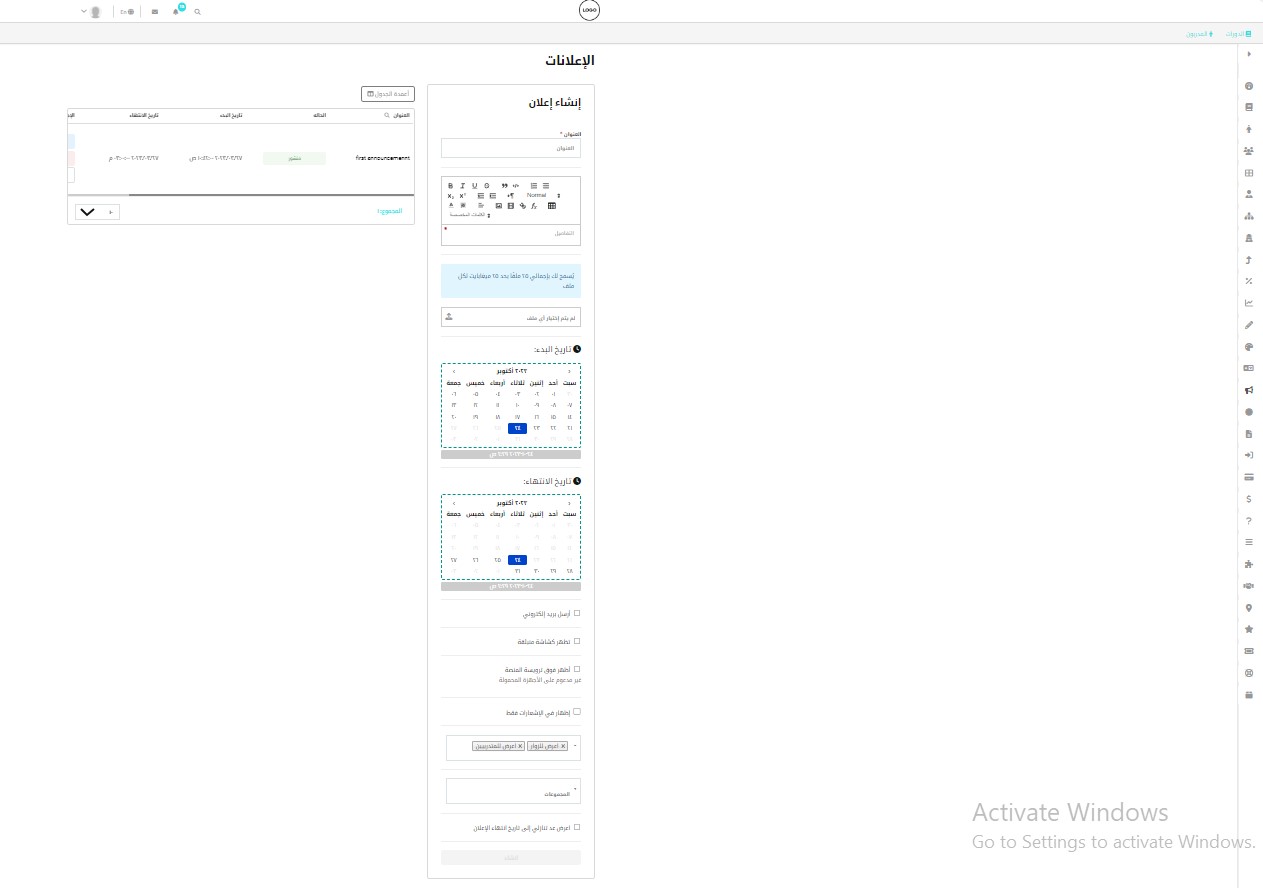Click the announcement title input field

pos(511,148)
